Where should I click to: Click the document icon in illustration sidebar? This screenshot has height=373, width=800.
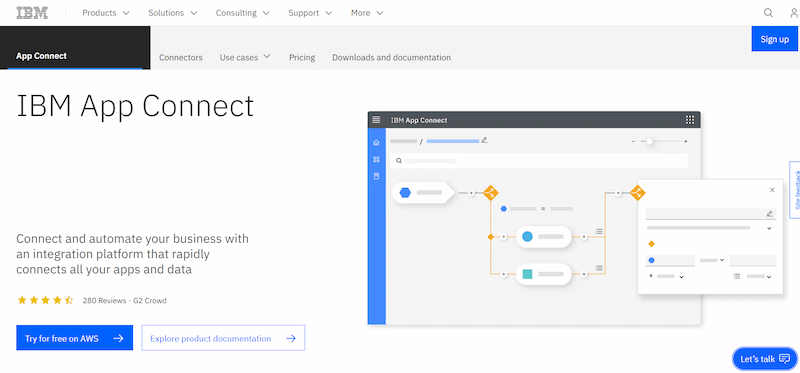[377, 176]
